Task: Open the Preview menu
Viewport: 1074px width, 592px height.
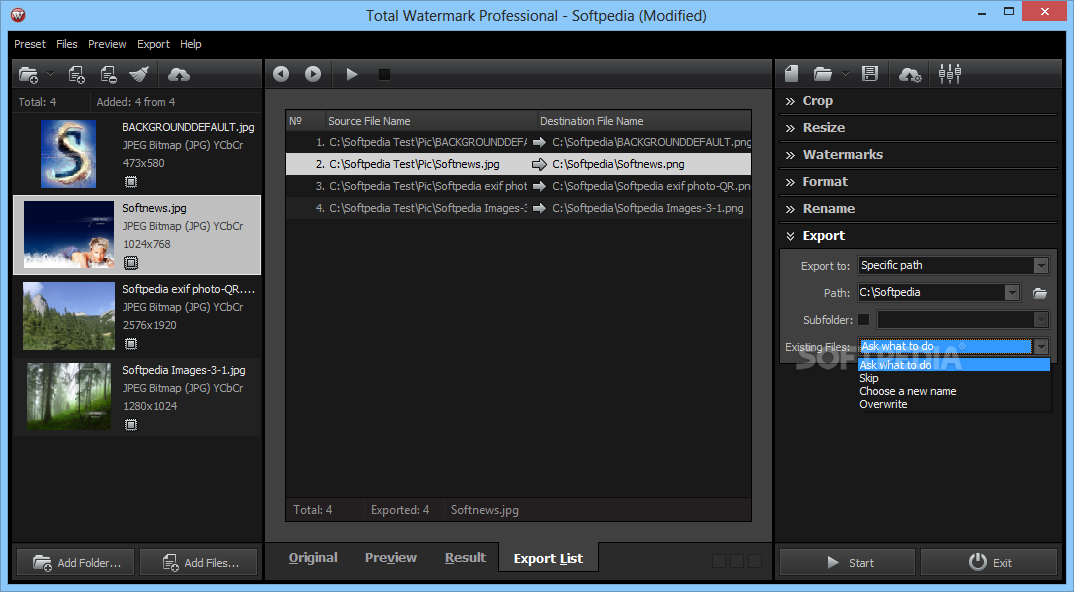Action: [x=107, y=44]
